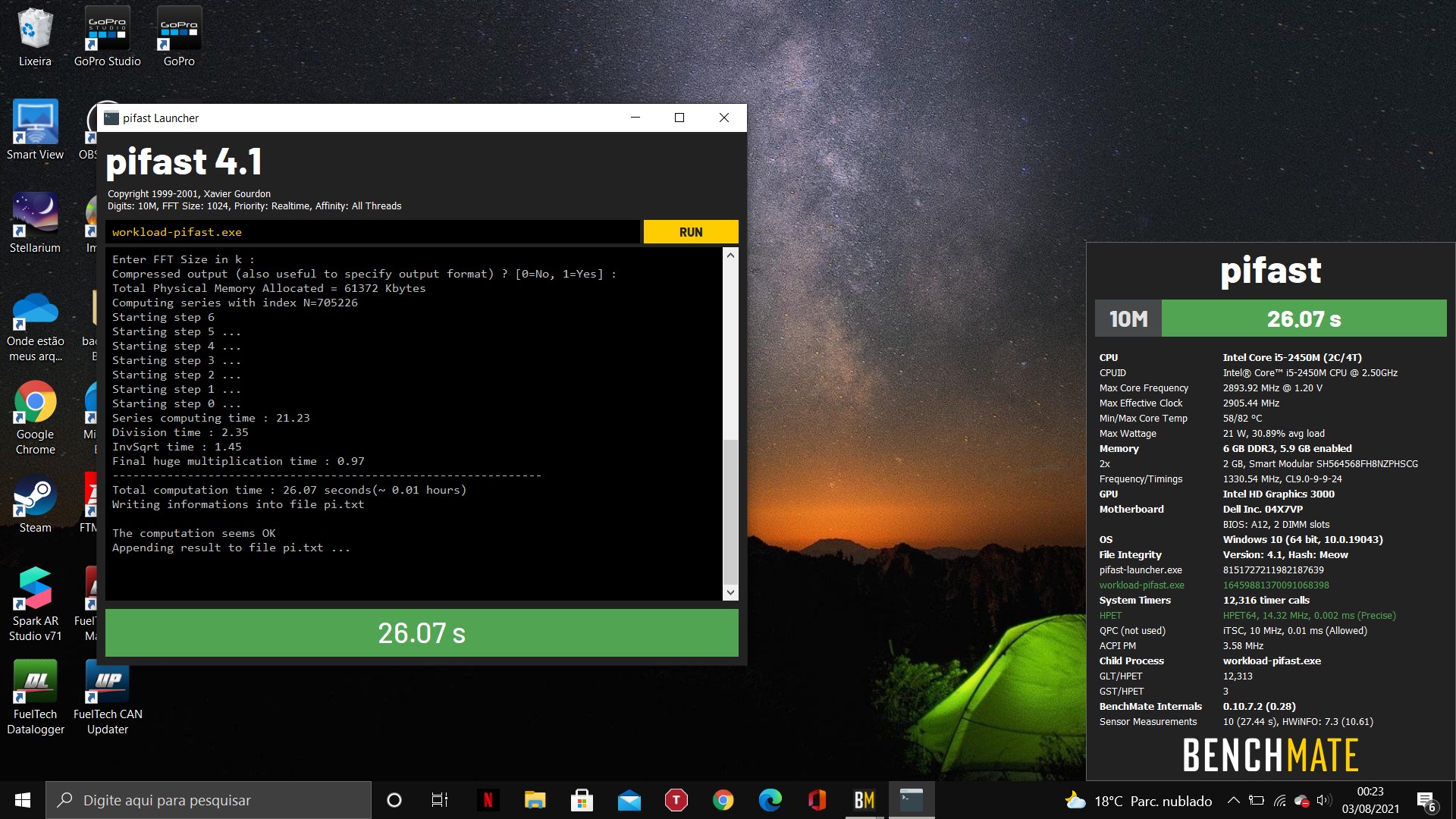
Task: Open Mail app from the taskbar
Action: pyautogui.click(x=629, y=800)
